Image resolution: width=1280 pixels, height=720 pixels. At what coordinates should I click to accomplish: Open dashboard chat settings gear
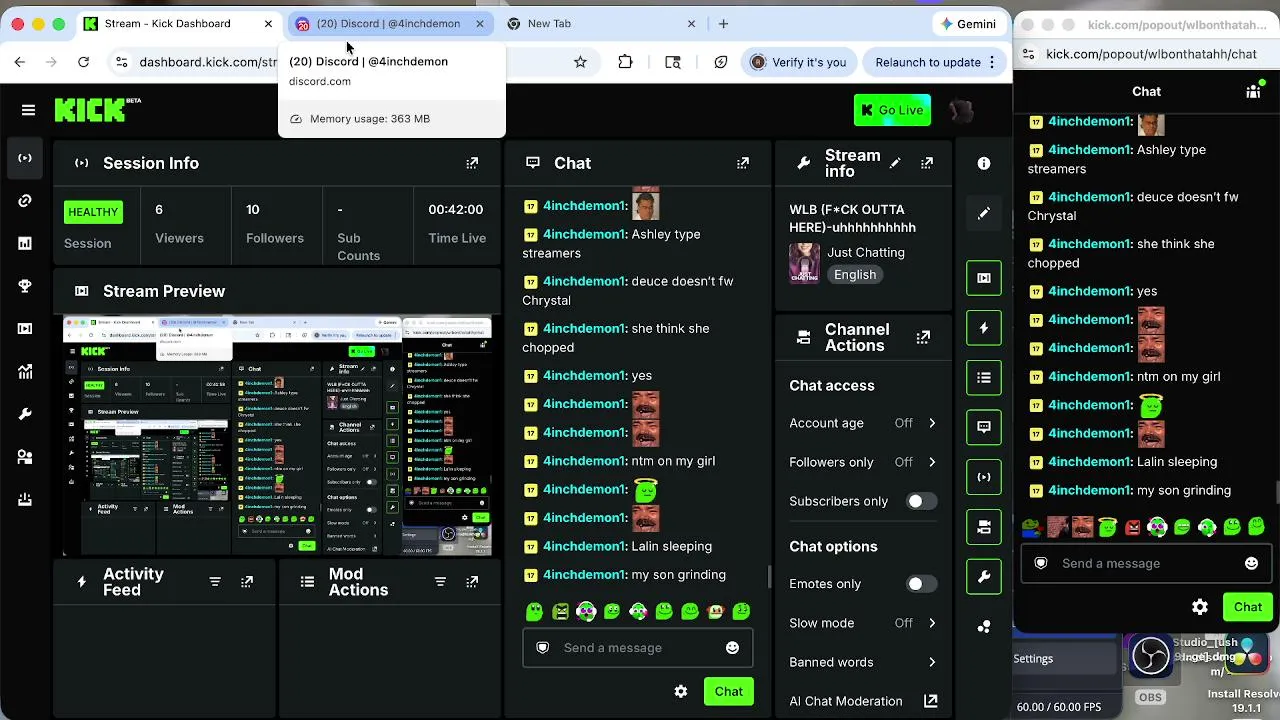(x=681, y=692)
